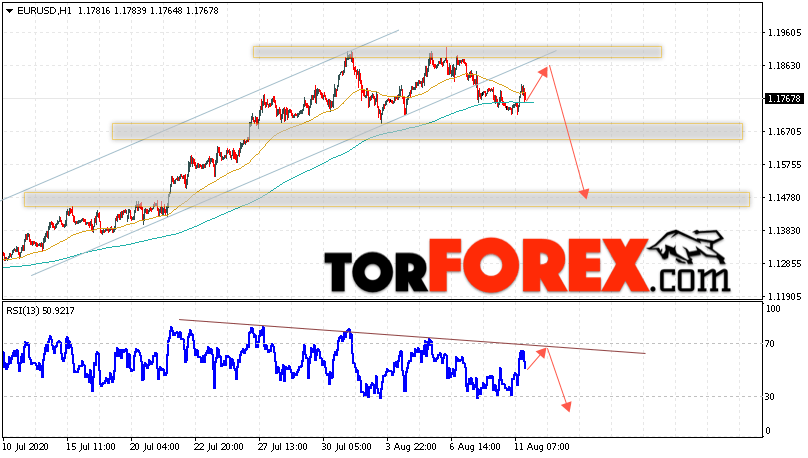Click the RSI 30 level label
Screen dimensions: 808x458
pyautogui.click(x=770, y=397)
